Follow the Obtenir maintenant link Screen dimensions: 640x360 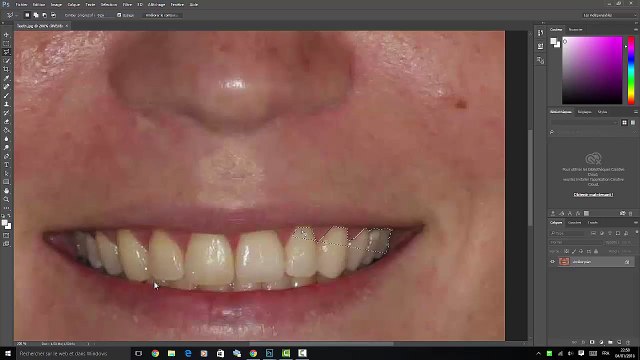coord(593,195)
